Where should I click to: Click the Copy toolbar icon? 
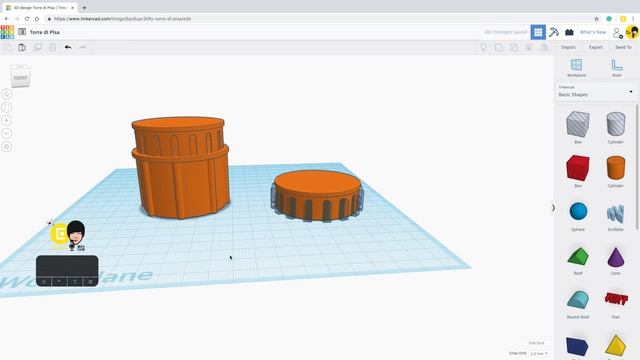[7, 47]
